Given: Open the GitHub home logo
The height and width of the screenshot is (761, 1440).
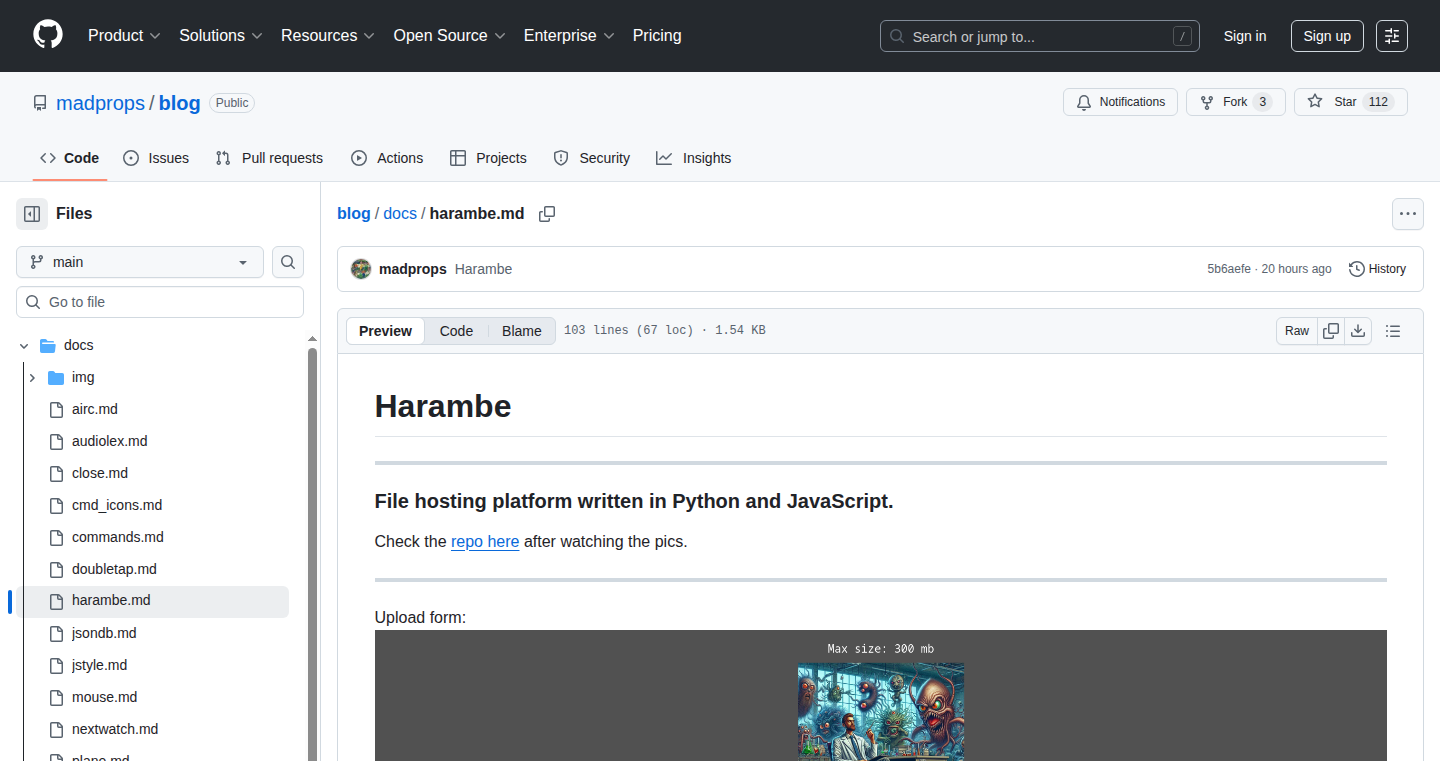Looking at the screenshot, I should [48, 35].
